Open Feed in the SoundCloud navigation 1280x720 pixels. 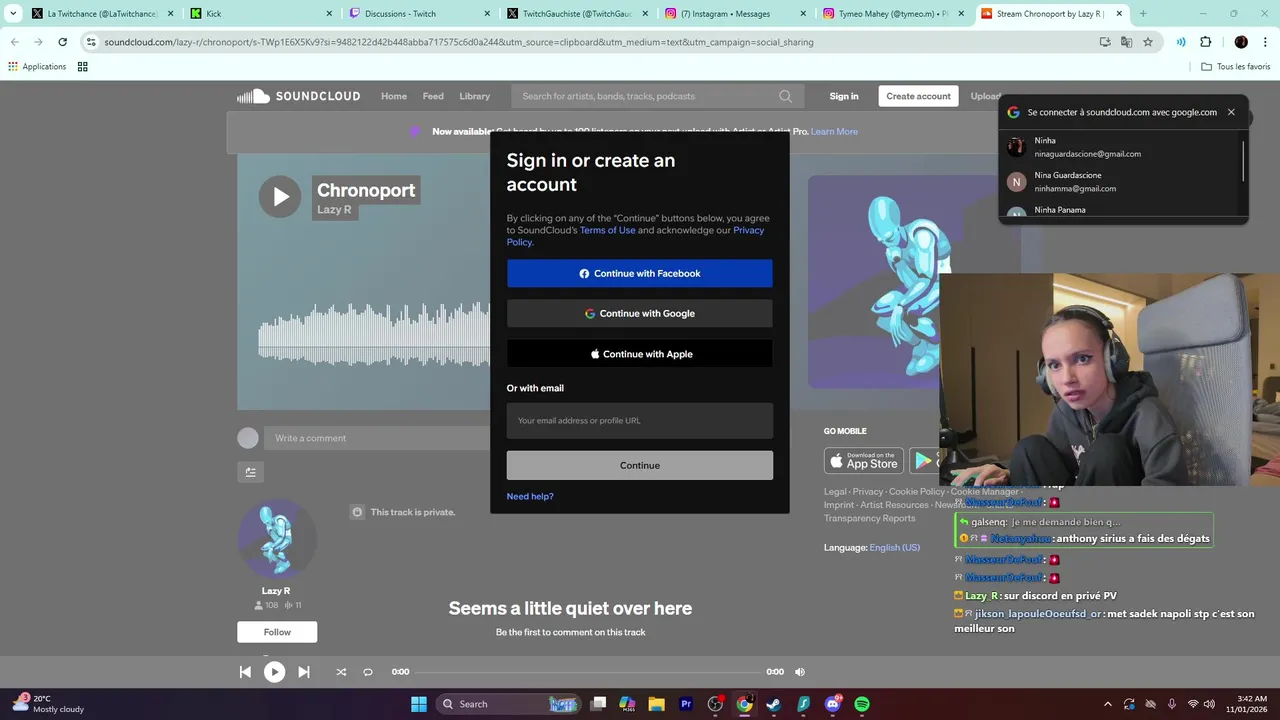[433, 96]
